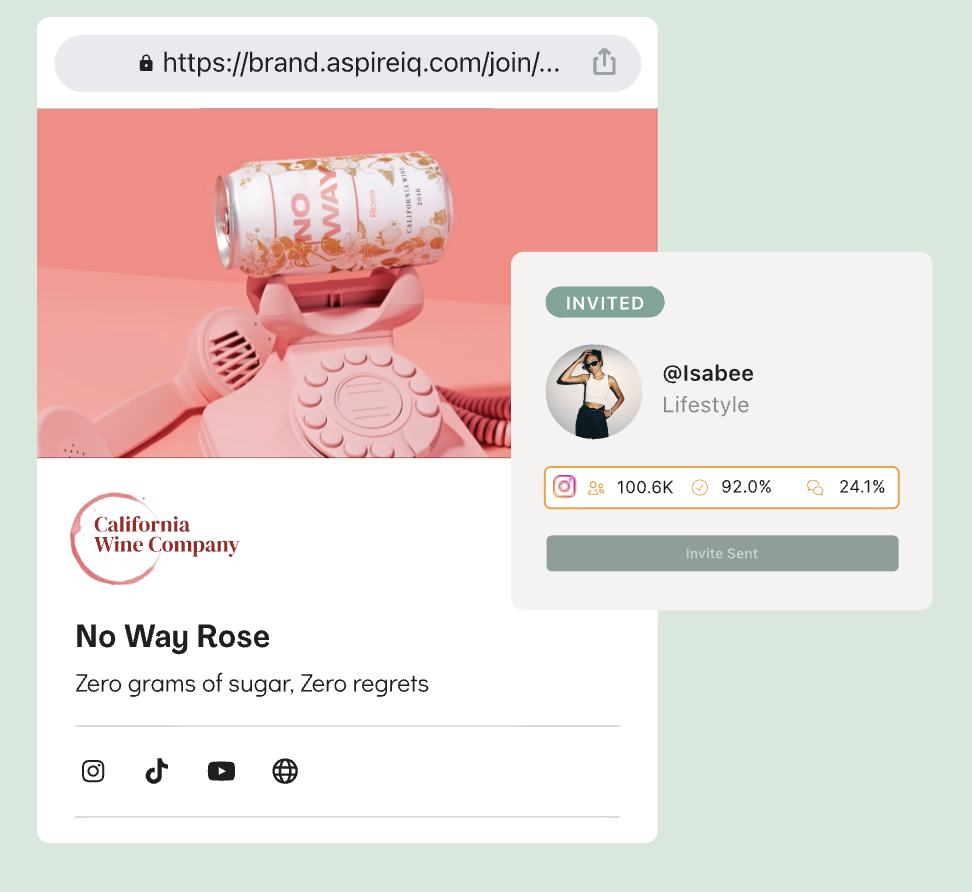Image resolution: width=972 pixels, height=892 pixels.
Task: Click the comments icon beside 24.1%
Action: [815, 488]
